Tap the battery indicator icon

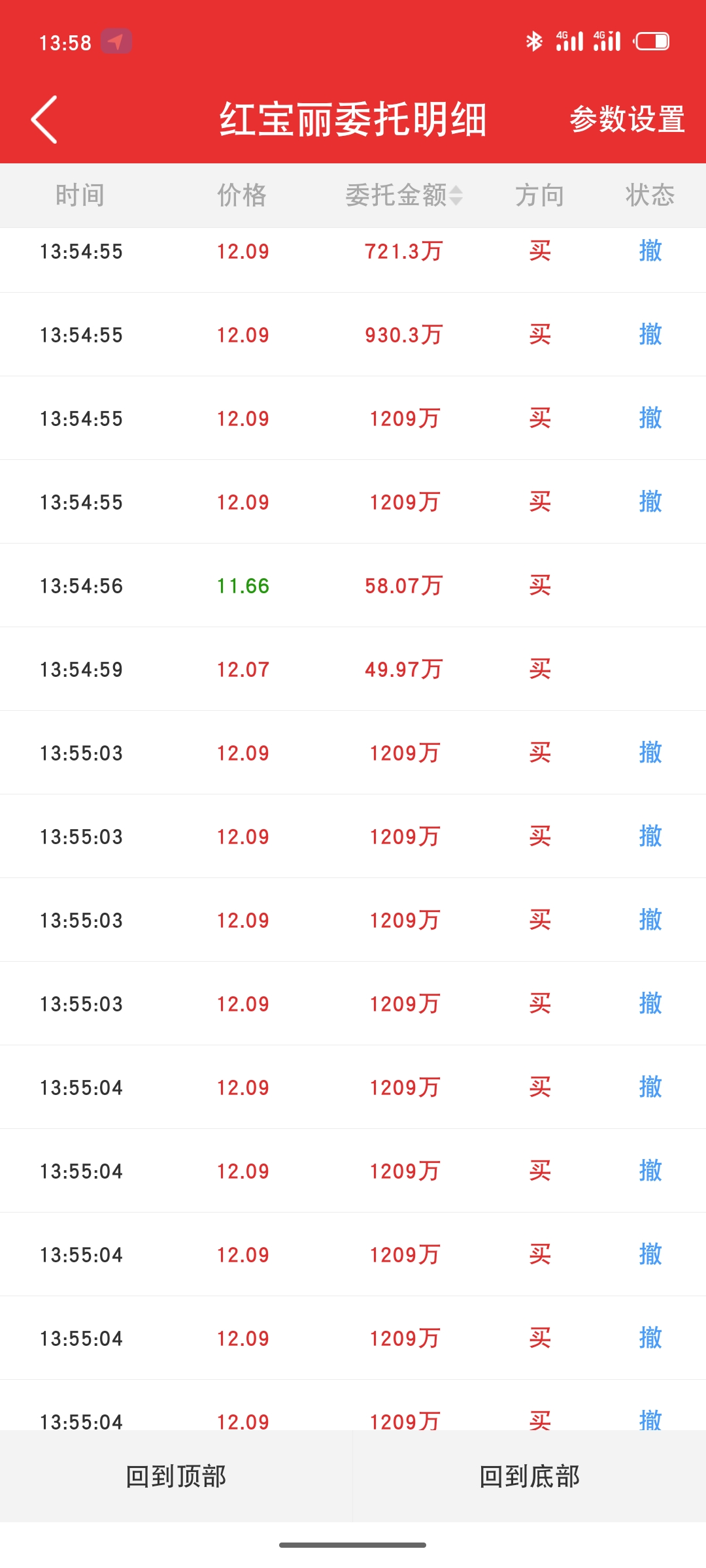(x=652, y=42)
